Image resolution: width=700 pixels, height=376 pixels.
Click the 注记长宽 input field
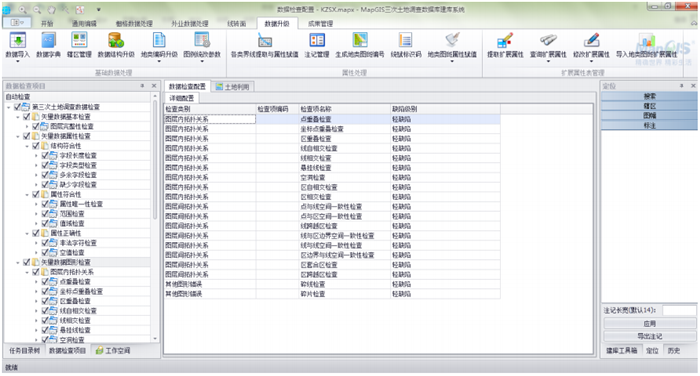[679, 310]
